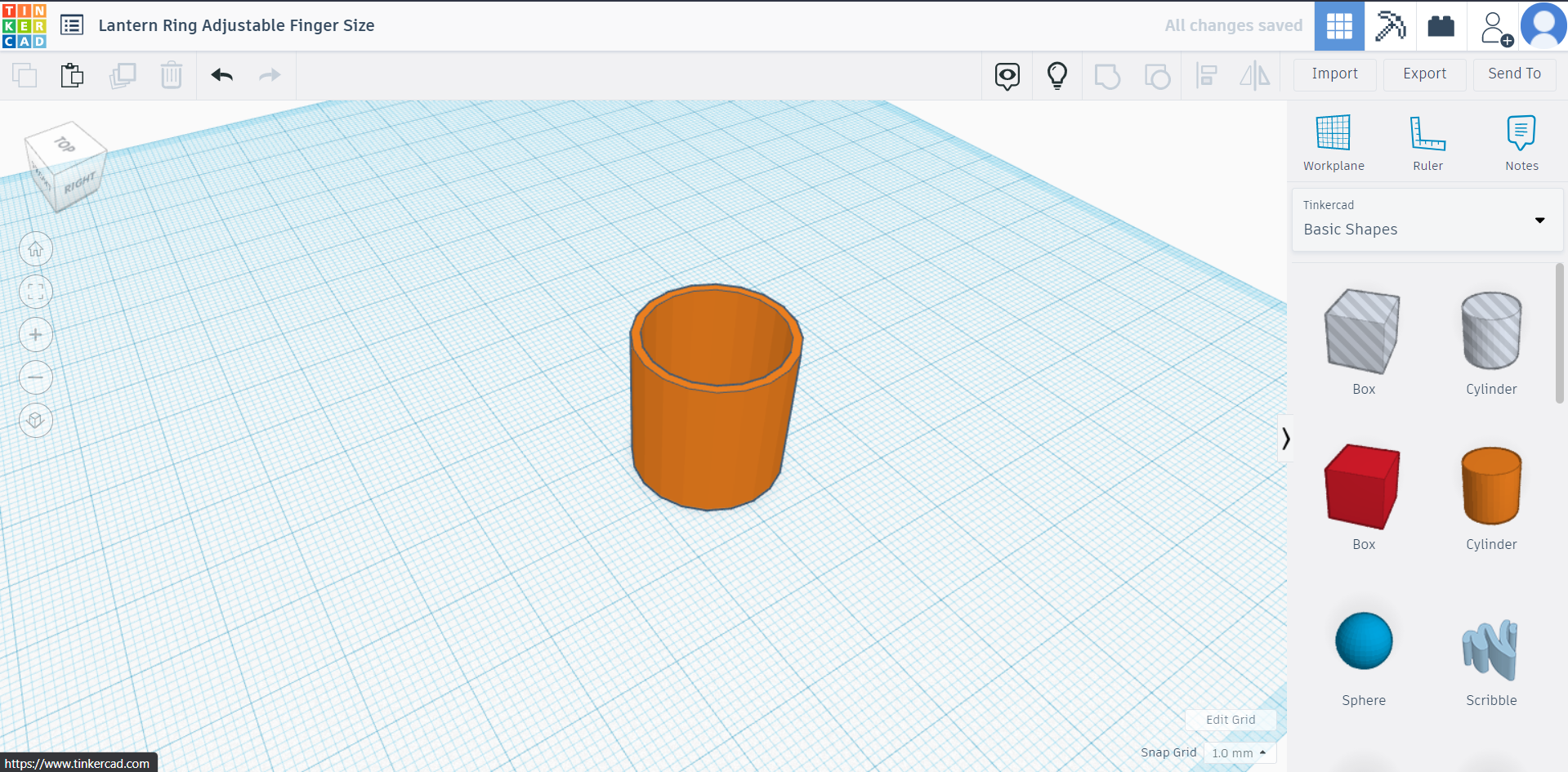Open the designs list menu icon
The image size is (1568, 772).
(72, 25)
